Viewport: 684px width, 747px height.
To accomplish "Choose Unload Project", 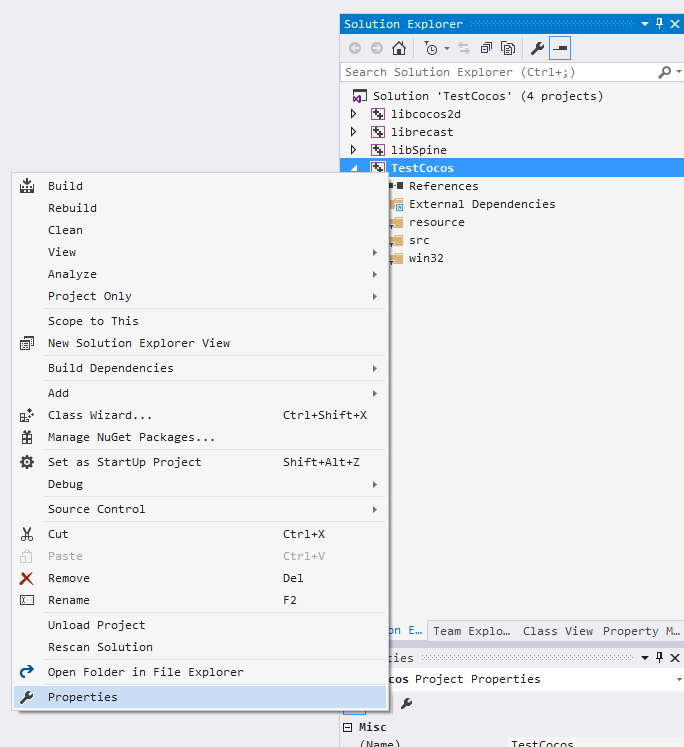I will point(200,625).
